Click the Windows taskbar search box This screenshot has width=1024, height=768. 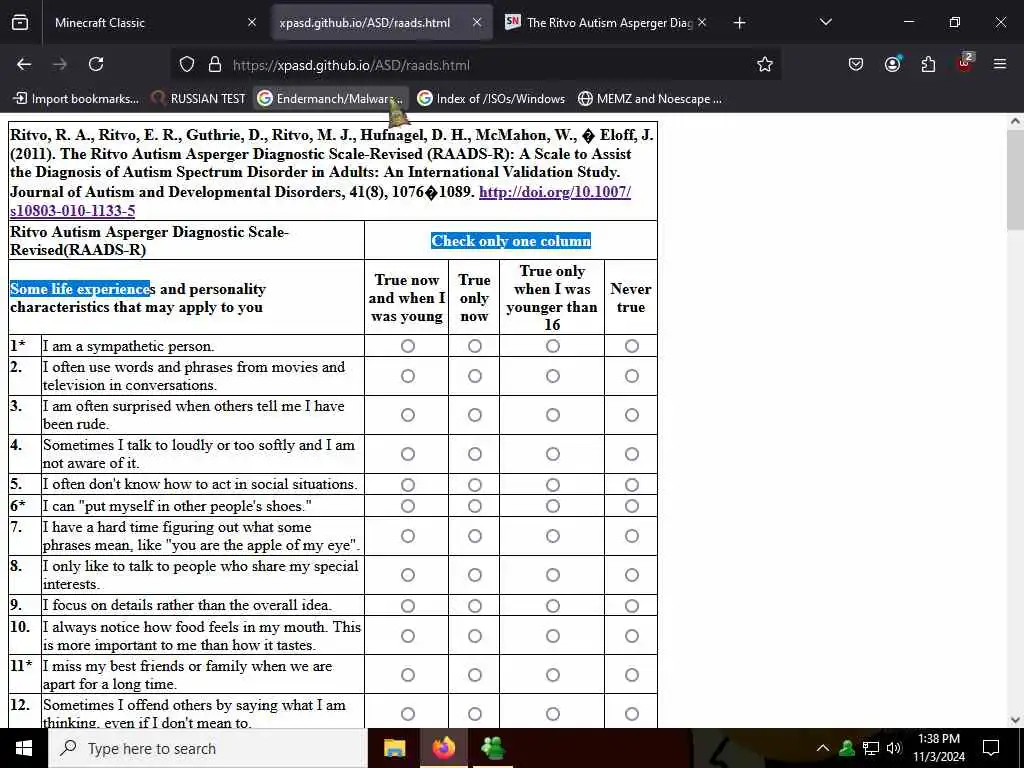coord(208,748)
